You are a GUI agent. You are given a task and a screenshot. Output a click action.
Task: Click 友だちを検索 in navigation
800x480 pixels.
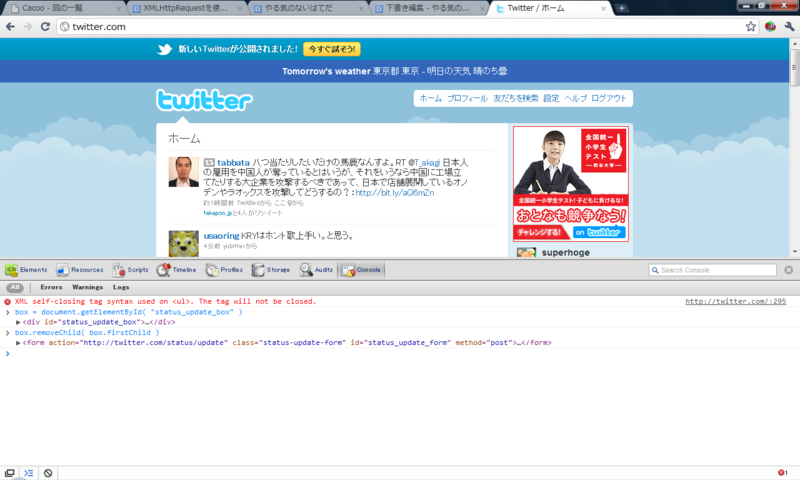(515, 98)
